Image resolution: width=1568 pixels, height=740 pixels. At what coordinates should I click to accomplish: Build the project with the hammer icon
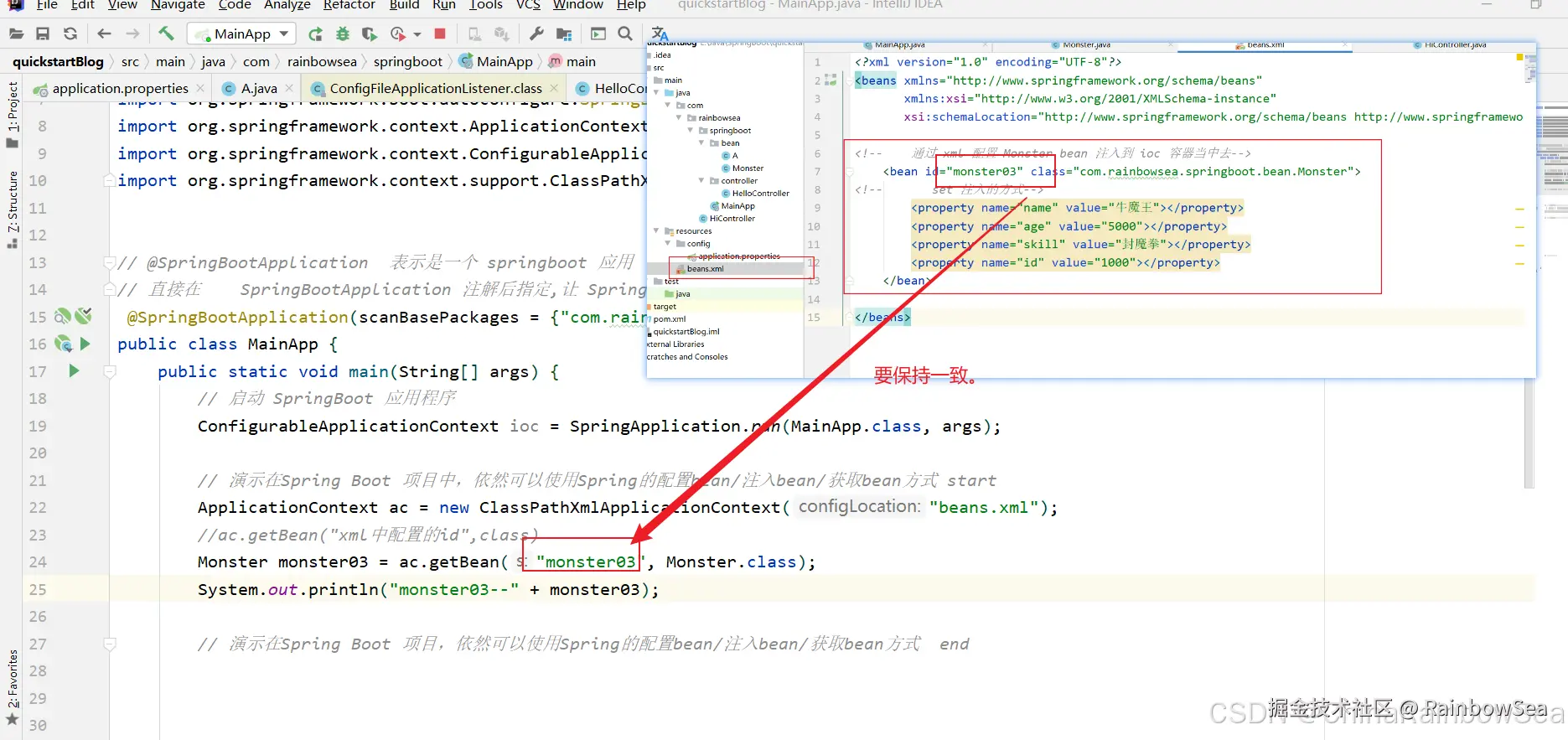[x=166, y=34]
